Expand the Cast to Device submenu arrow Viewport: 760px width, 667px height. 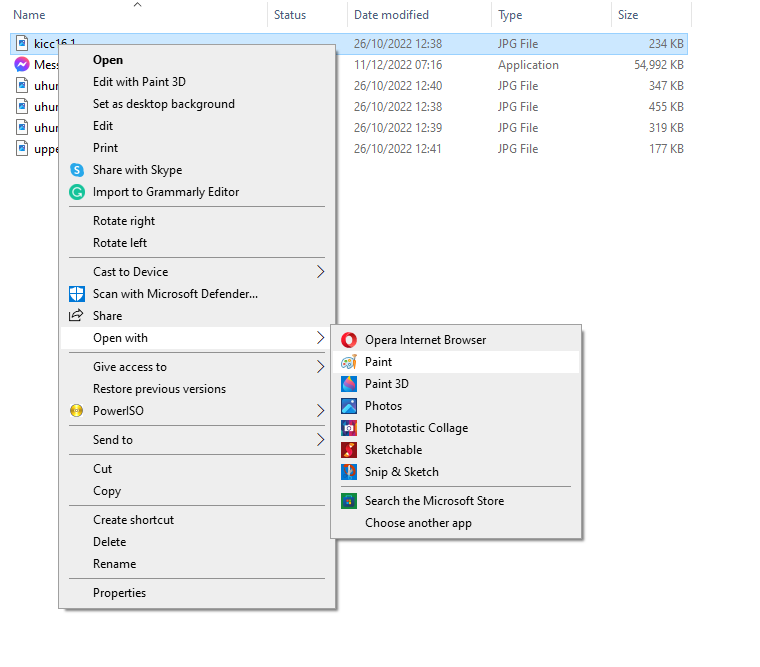pyautogui.click(x=320, y=272)
